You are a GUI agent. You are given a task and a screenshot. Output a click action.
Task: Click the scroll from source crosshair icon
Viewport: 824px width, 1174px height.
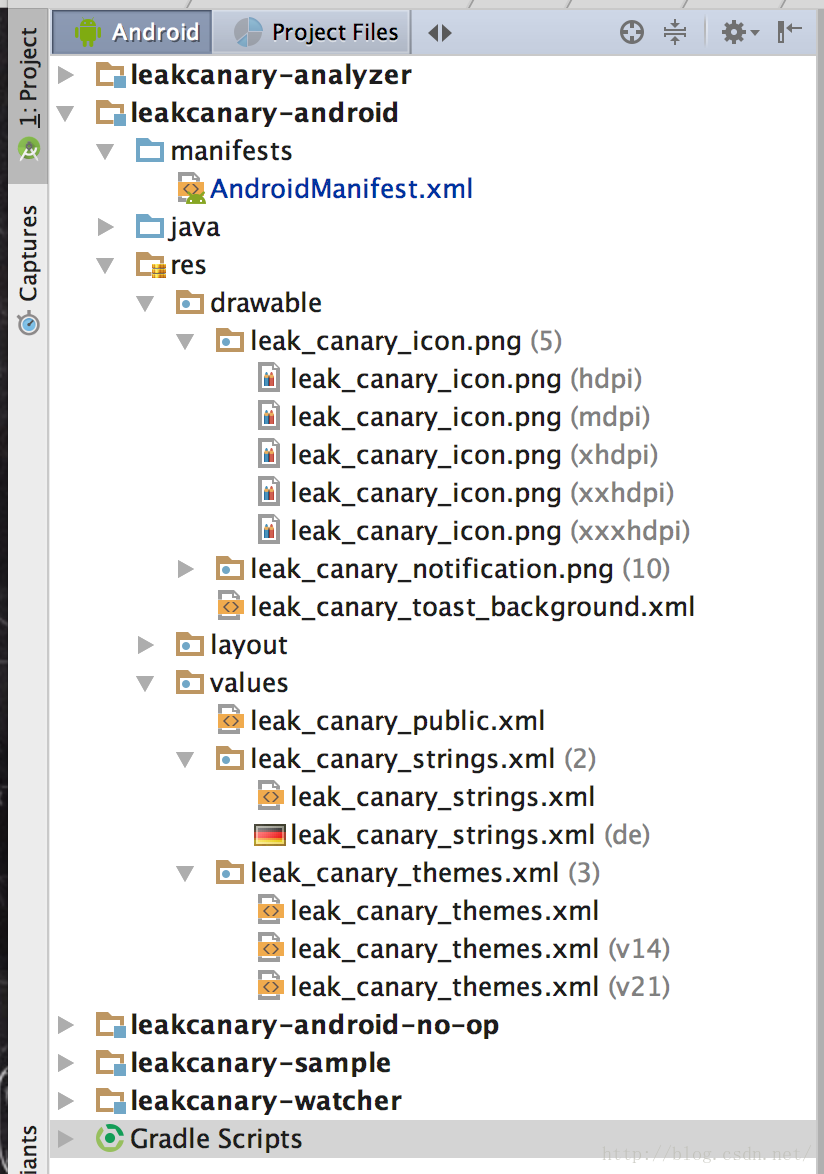pos(632,32)
